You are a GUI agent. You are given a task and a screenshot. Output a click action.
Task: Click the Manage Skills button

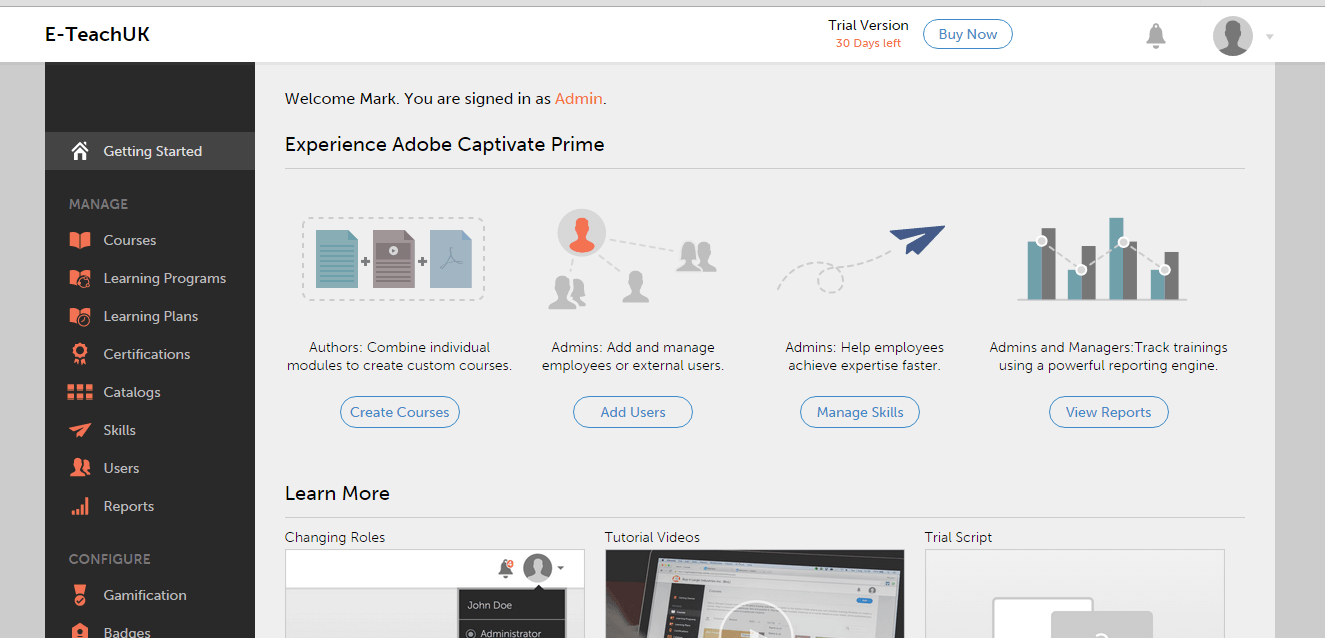coord(860,412)
